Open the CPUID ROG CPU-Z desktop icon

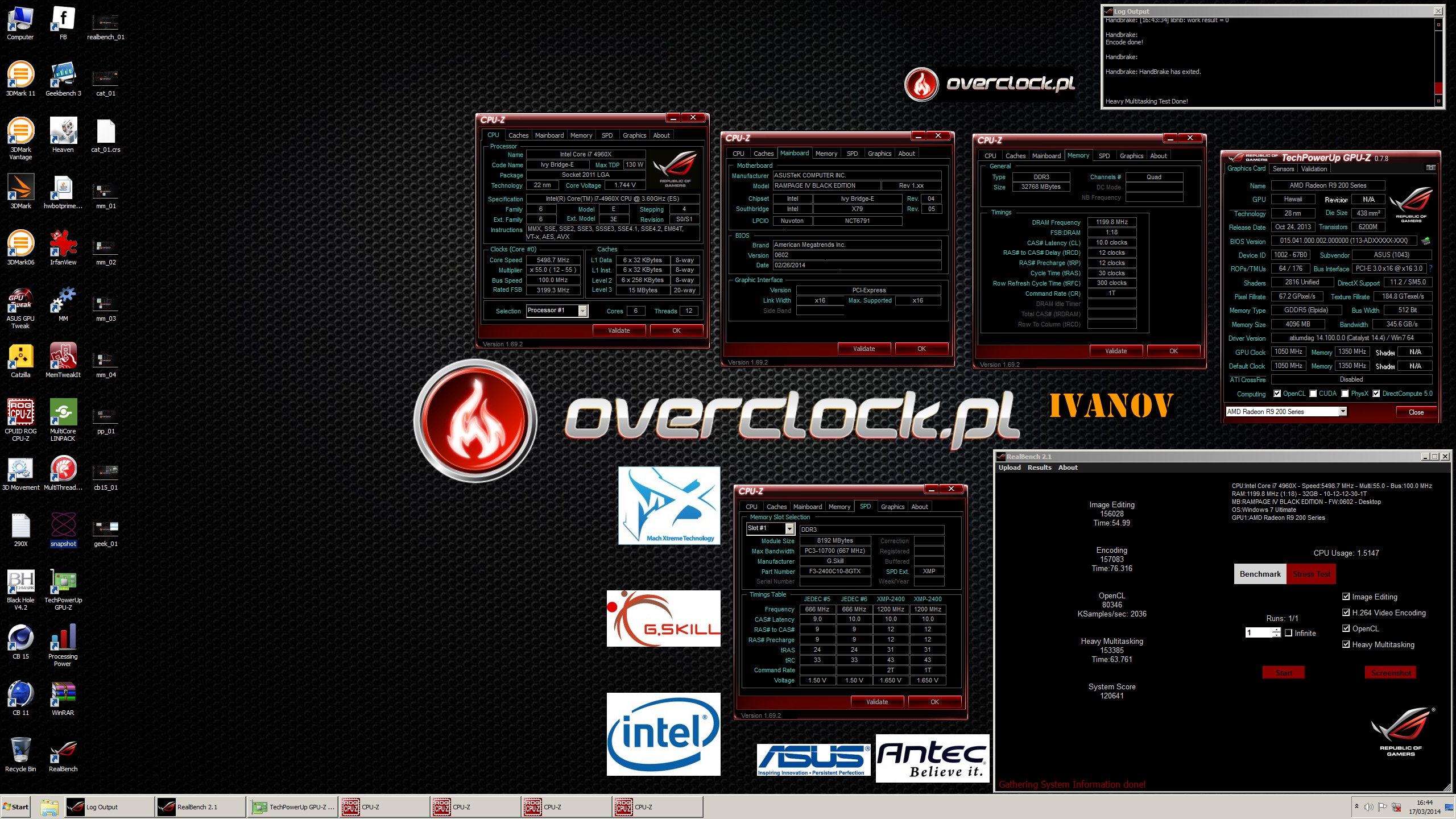pyautogui.click(x=20, y=420)
